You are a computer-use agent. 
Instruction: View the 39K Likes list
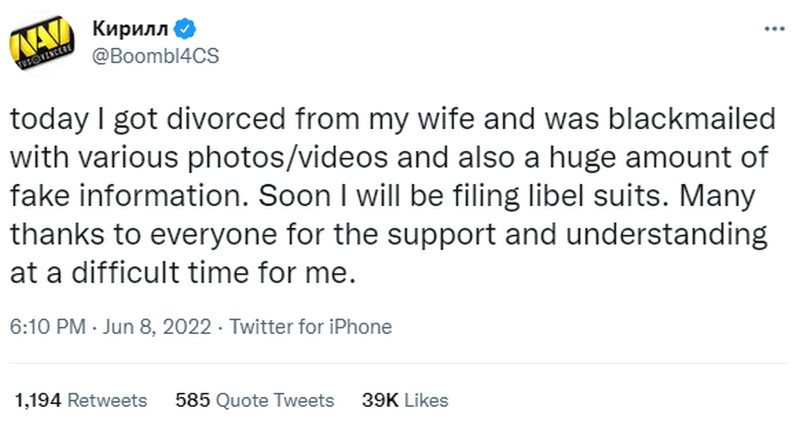405,401
